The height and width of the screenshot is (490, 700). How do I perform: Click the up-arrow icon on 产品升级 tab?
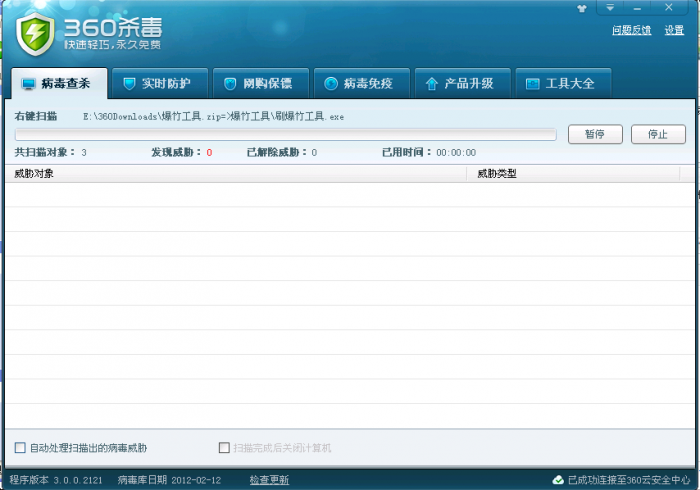click(x=432, y=83)
